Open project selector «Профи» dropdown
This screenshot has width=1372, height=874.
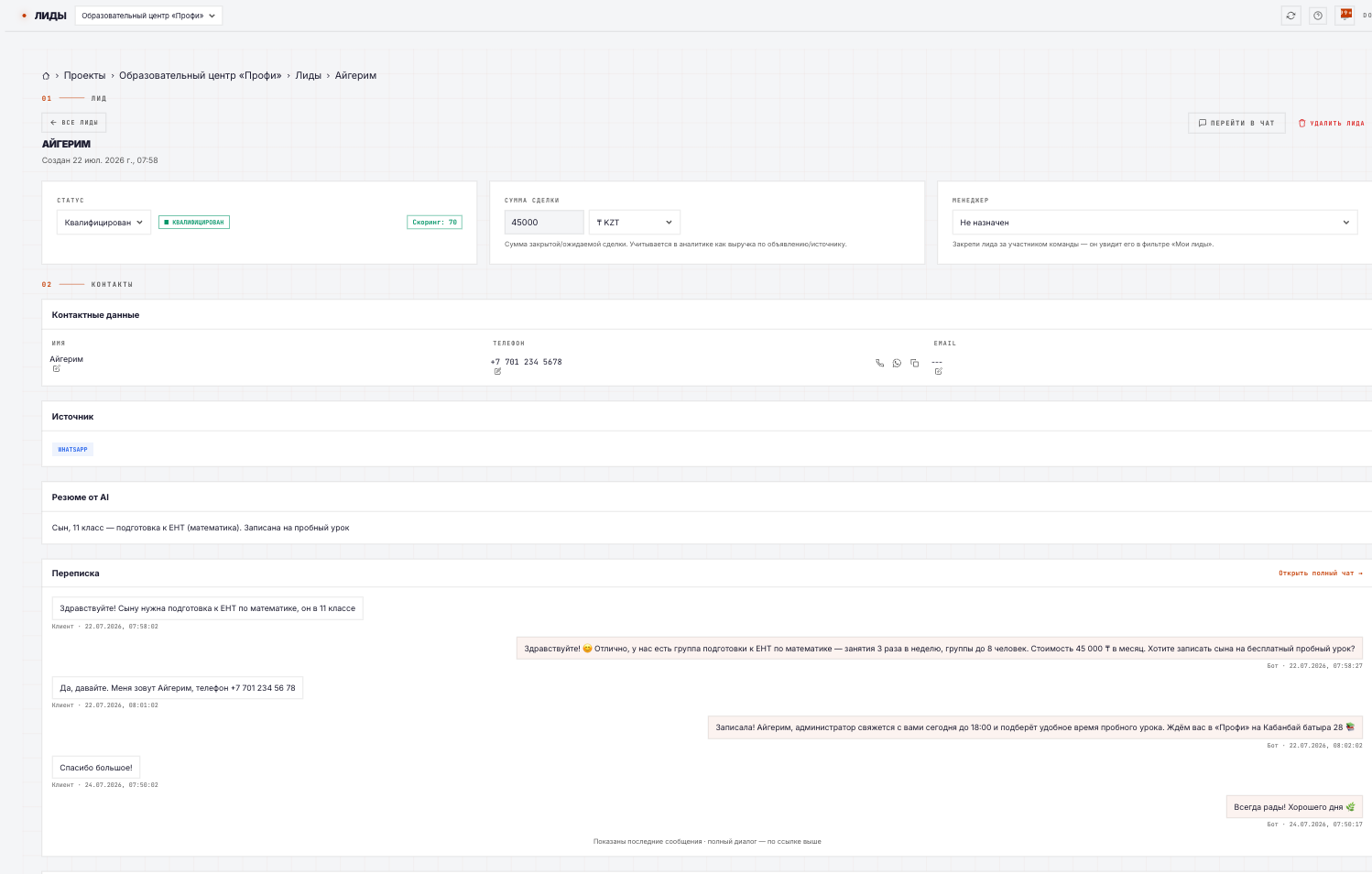point(148,16)
